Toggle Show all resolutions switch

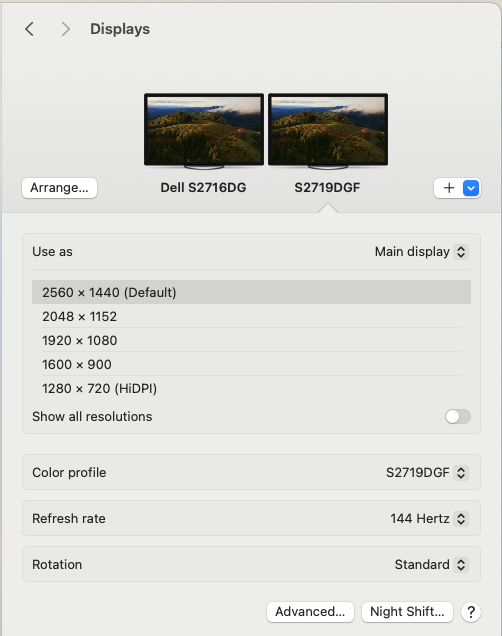pyautogui.click(x=458, y=416)
